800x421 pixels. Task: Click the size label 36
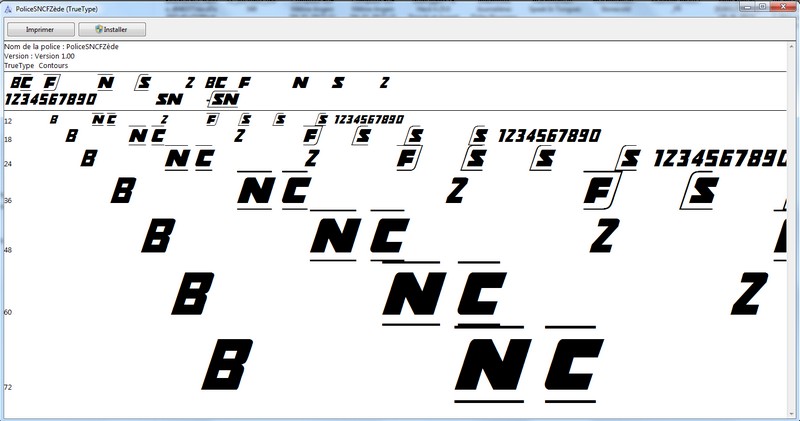click(x=8, y=201)
